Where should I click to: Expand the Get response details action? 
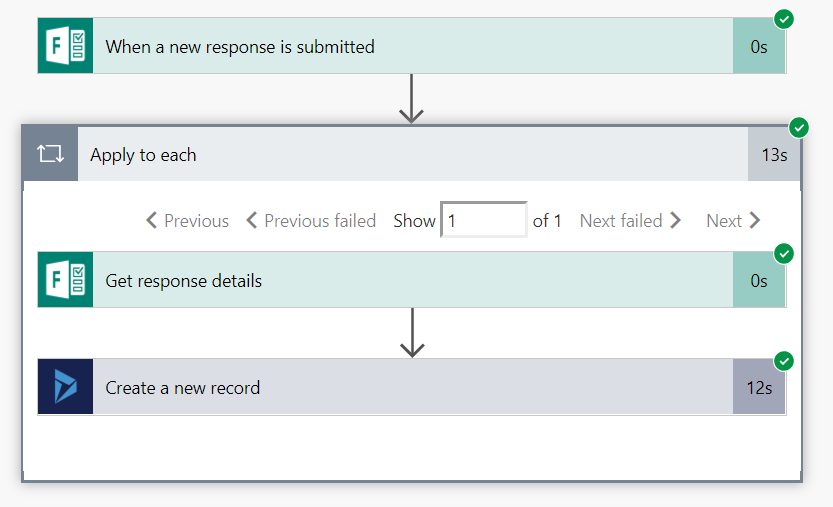point(400,280)
